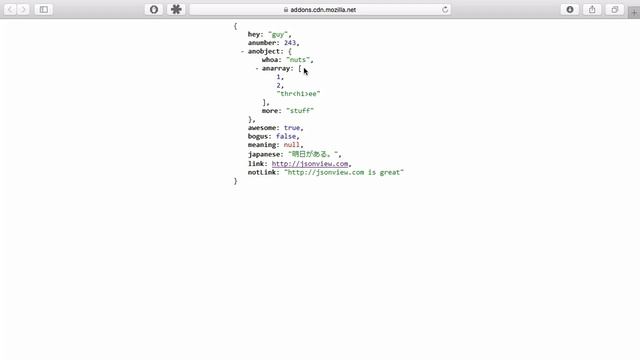
Task: Click array element 1 in anarray
Action: tap(278, 77)
